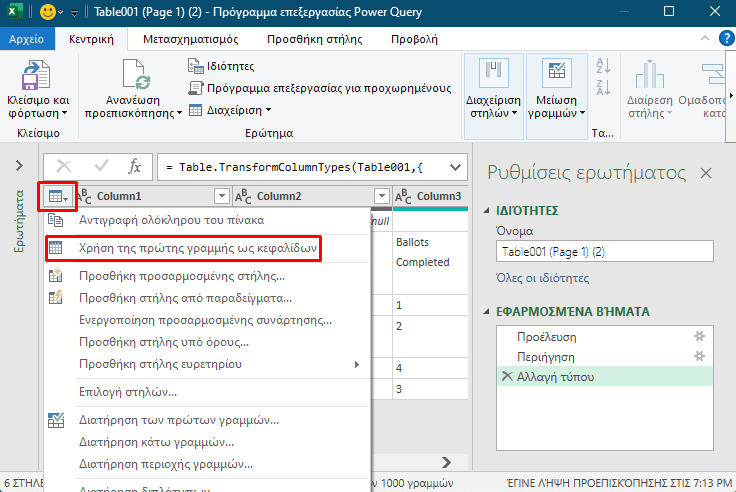The height and width of the screenshot is (492, 736).
Task: Open Προσθήκη στήλης ευρετηρίου submenu
Action: [x=207, y=364]
